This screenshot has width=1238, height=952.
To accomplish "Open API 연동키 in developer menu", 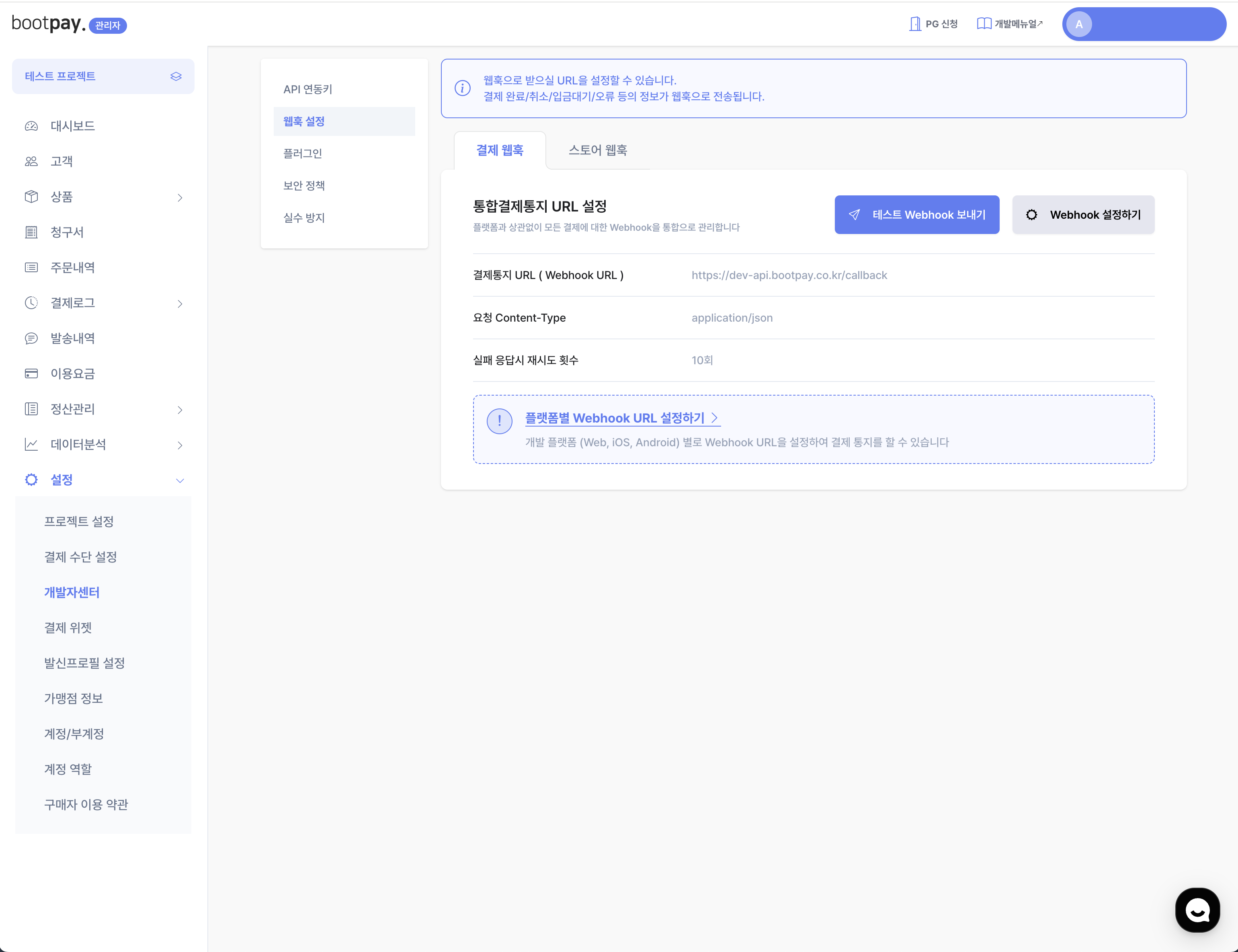I will tap(307, 89).
